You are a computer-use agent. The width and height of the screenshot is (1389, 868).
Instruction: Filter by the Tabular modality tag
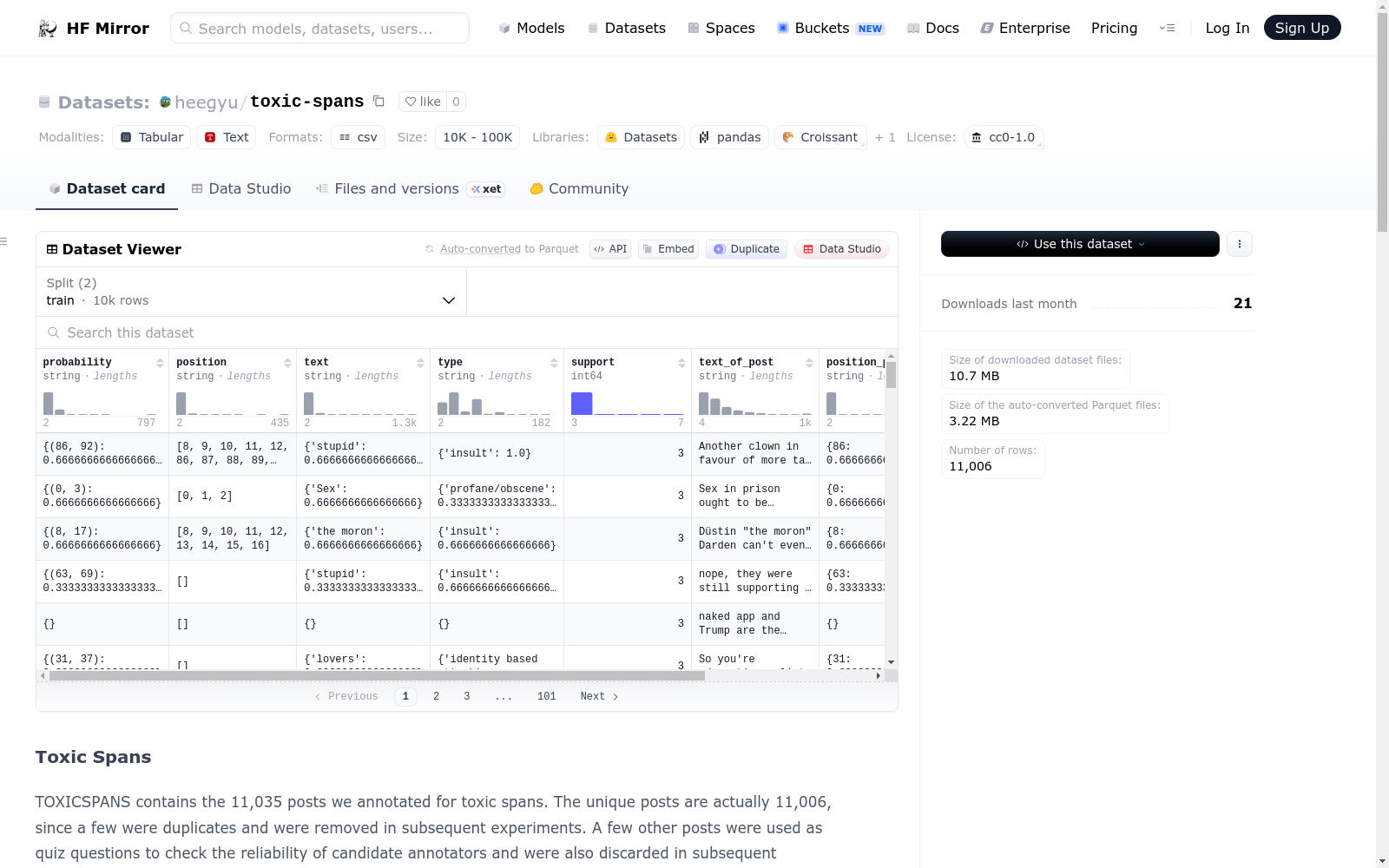151,137
